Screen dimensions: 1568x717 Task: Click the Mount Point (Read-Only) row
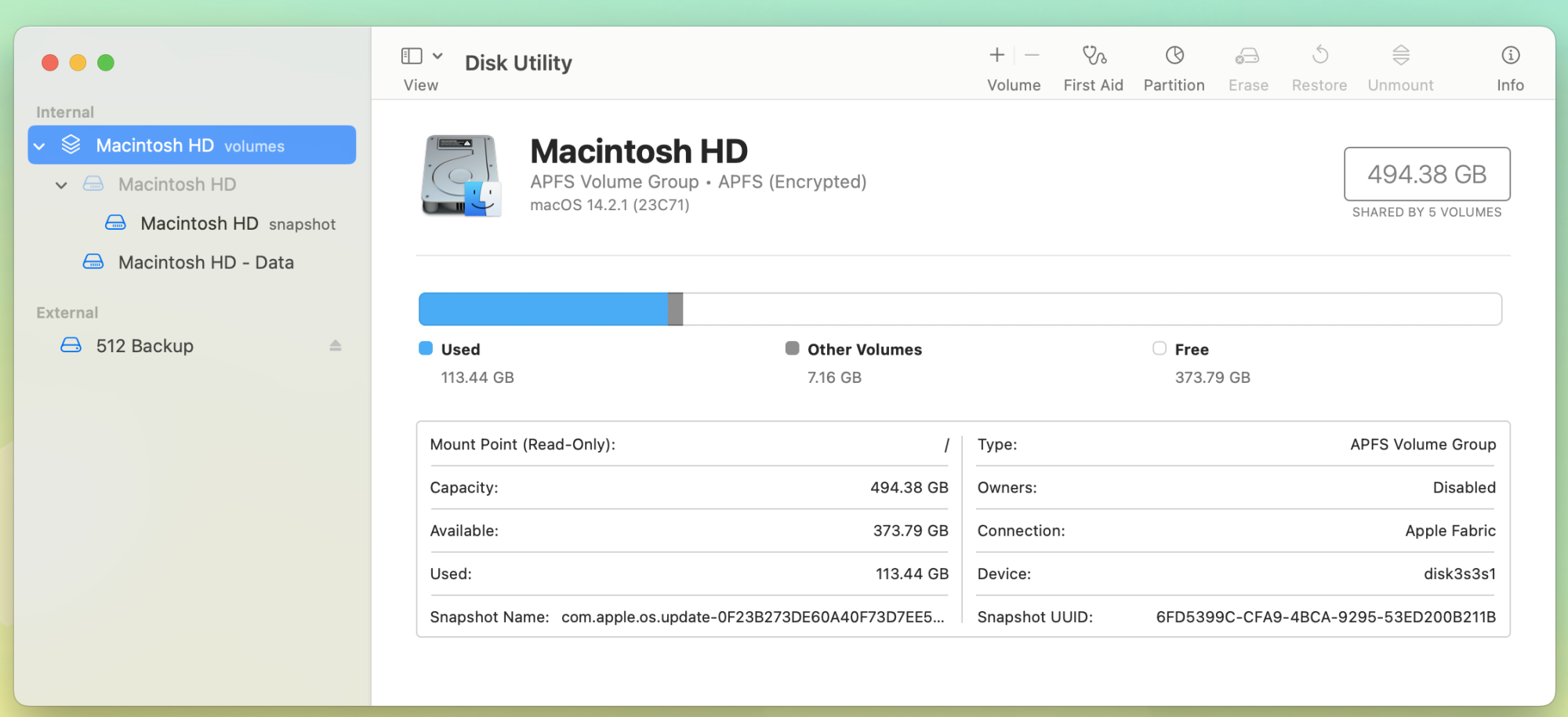coord(689,445)
